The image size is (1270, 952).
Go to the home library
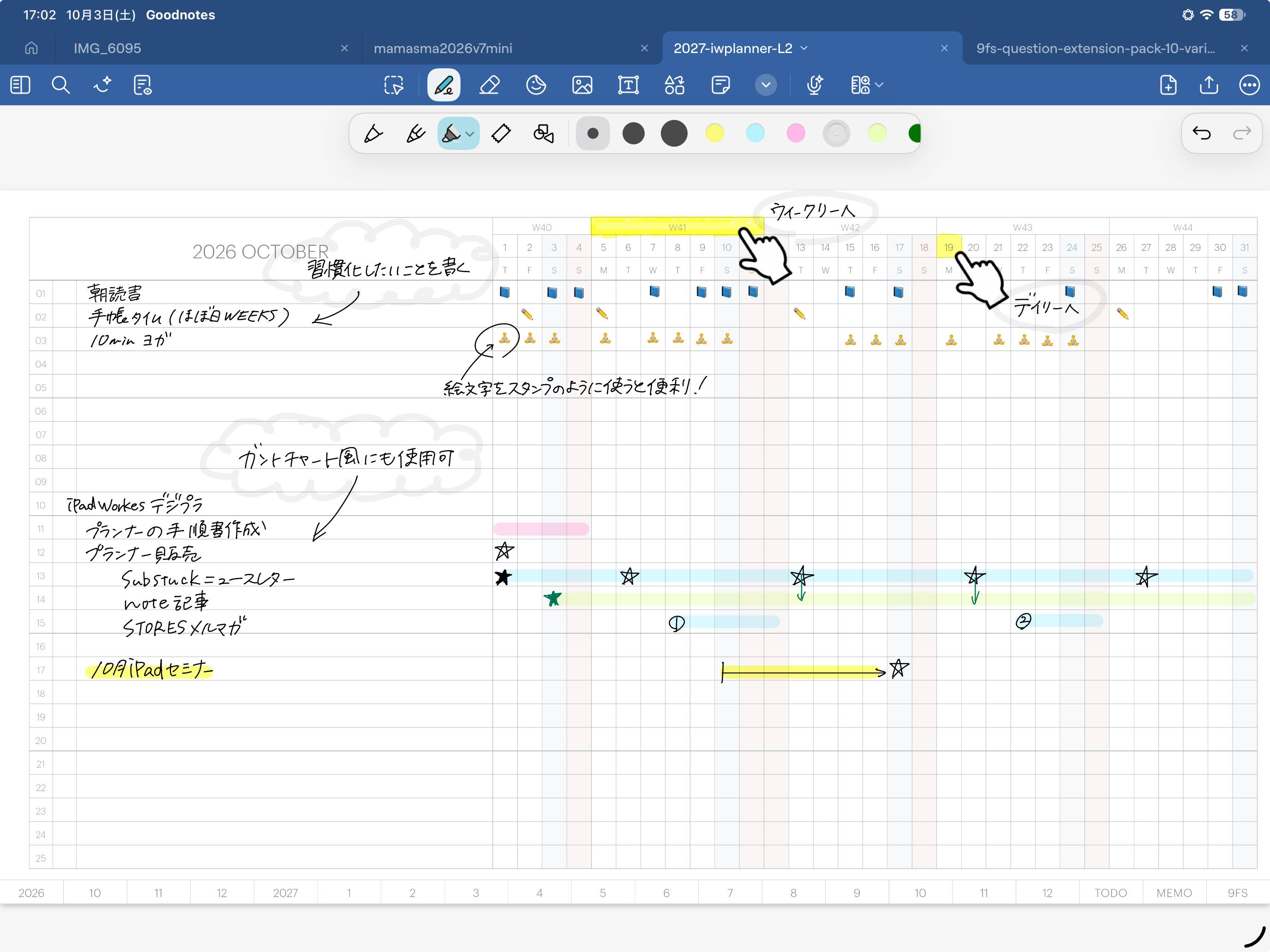tap(31, 48)
